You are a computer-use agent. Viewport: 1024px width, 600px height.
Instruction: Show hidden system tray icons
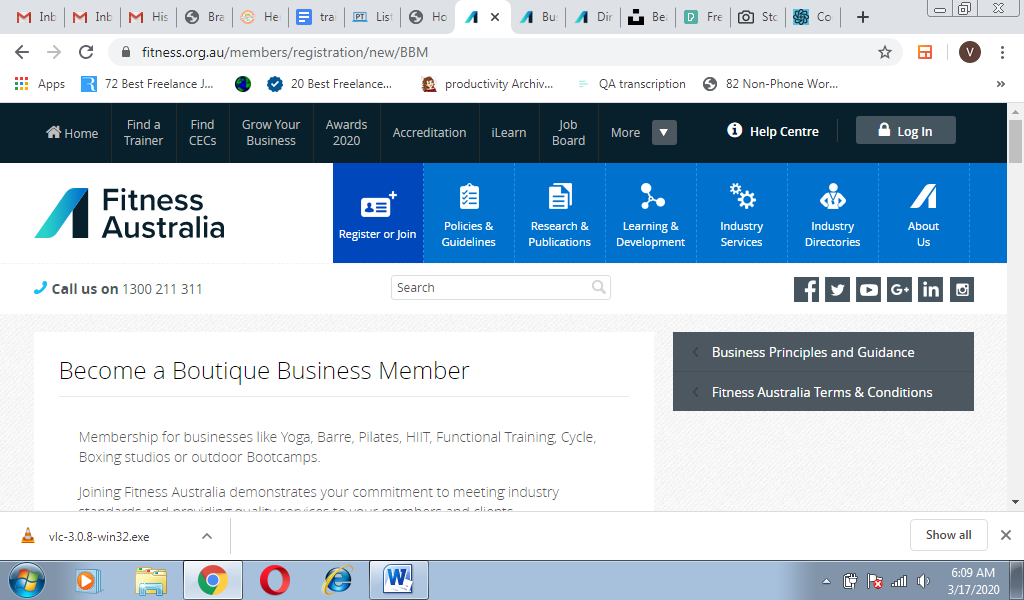[826, 581]
